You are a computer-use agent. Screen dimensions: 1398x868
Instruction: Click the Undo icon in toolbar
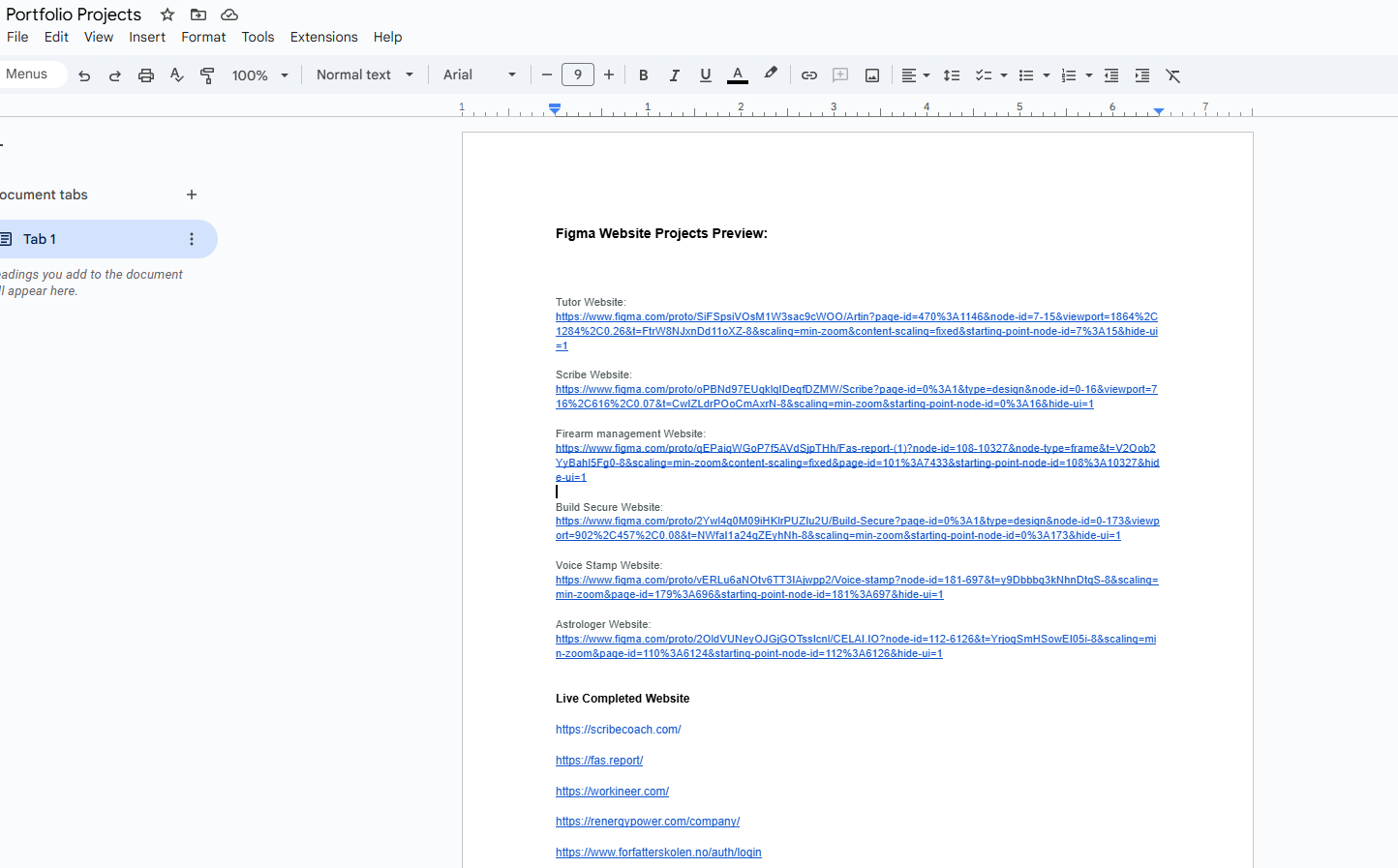coord(84,75)
